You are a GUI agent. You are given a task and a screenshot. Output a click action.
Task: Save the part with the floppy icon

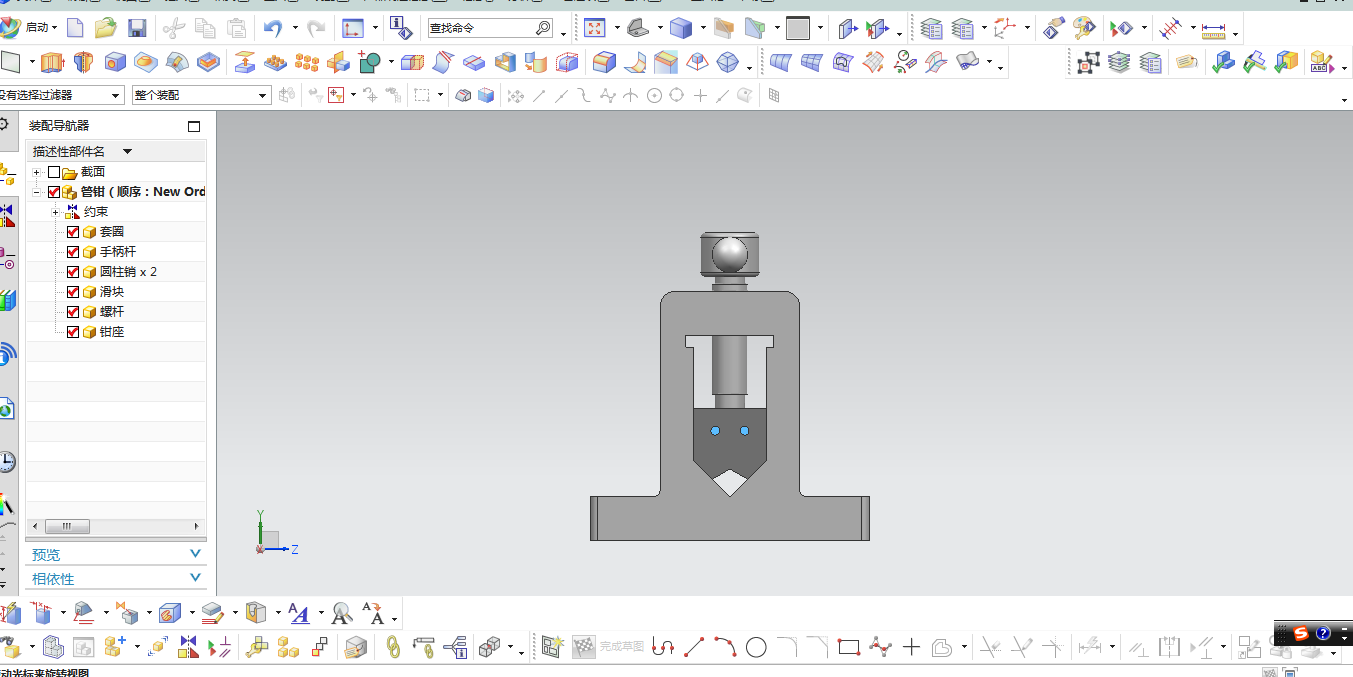[x=137, y=28]
